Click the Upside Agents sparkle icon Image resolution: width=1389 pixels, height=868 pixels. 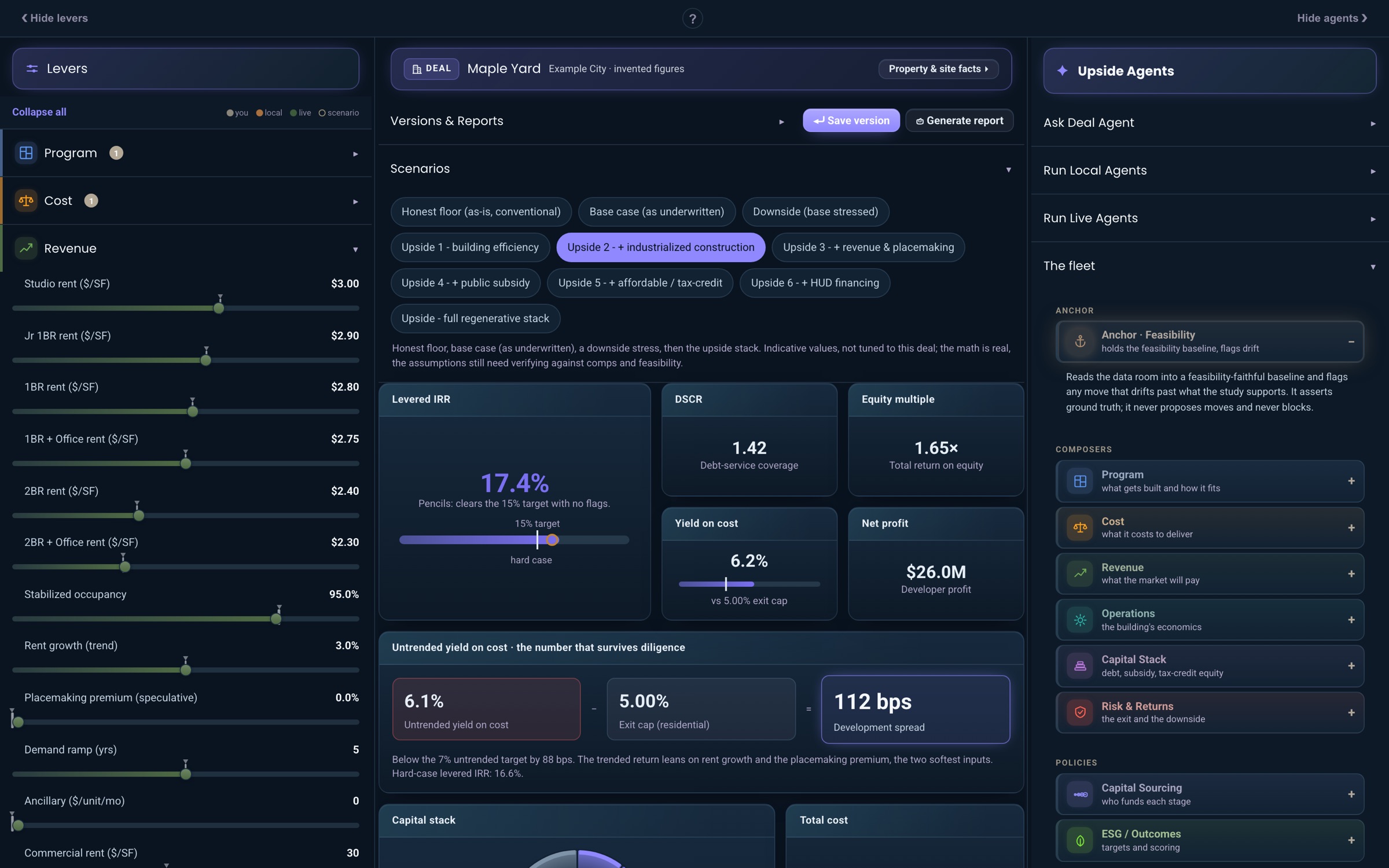(x=1063, y=71)
